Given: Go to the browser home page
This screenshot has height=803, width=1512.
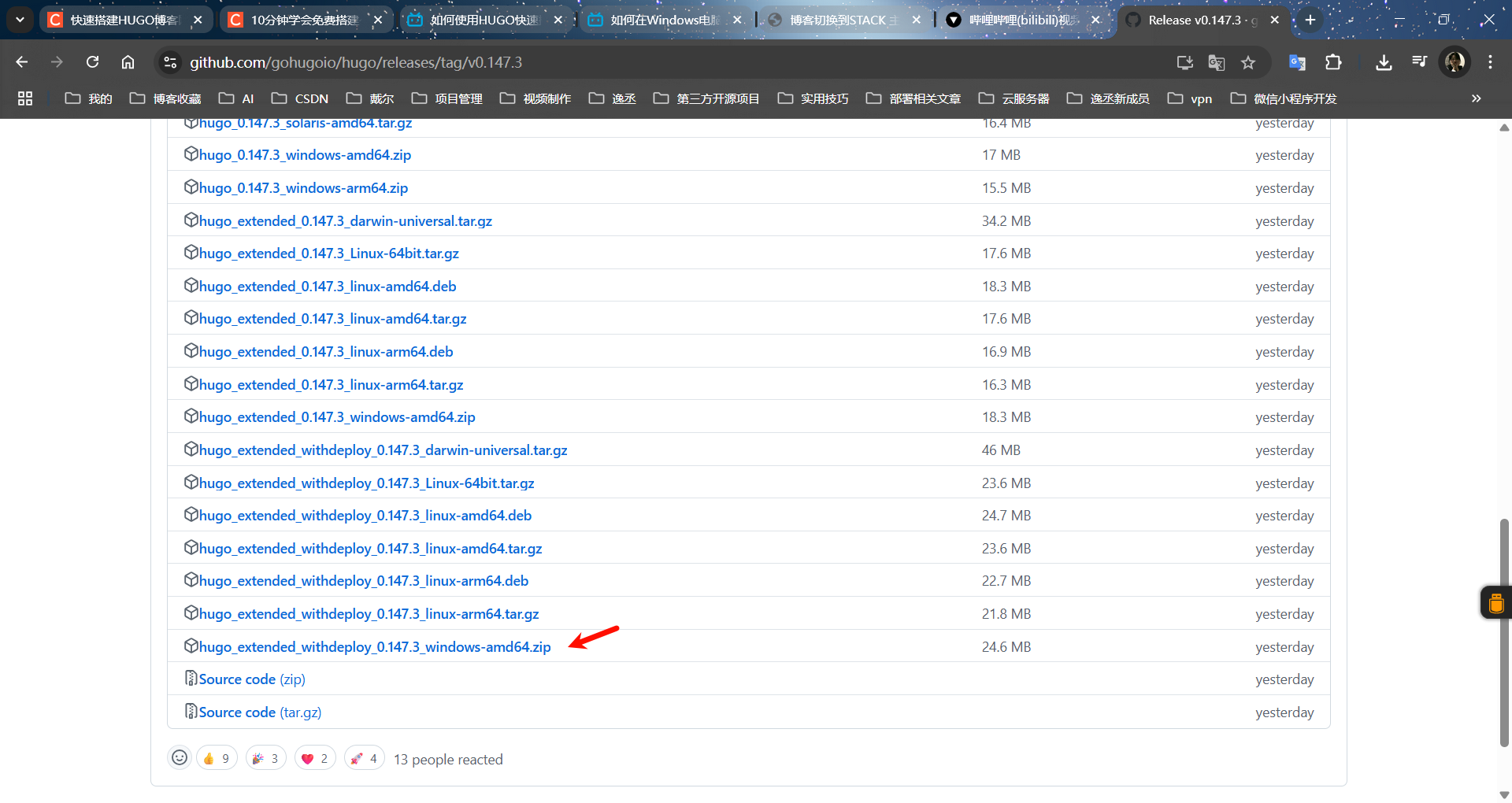Looking at the screenshot, I should pyautogui.click(x=128, y=62).
